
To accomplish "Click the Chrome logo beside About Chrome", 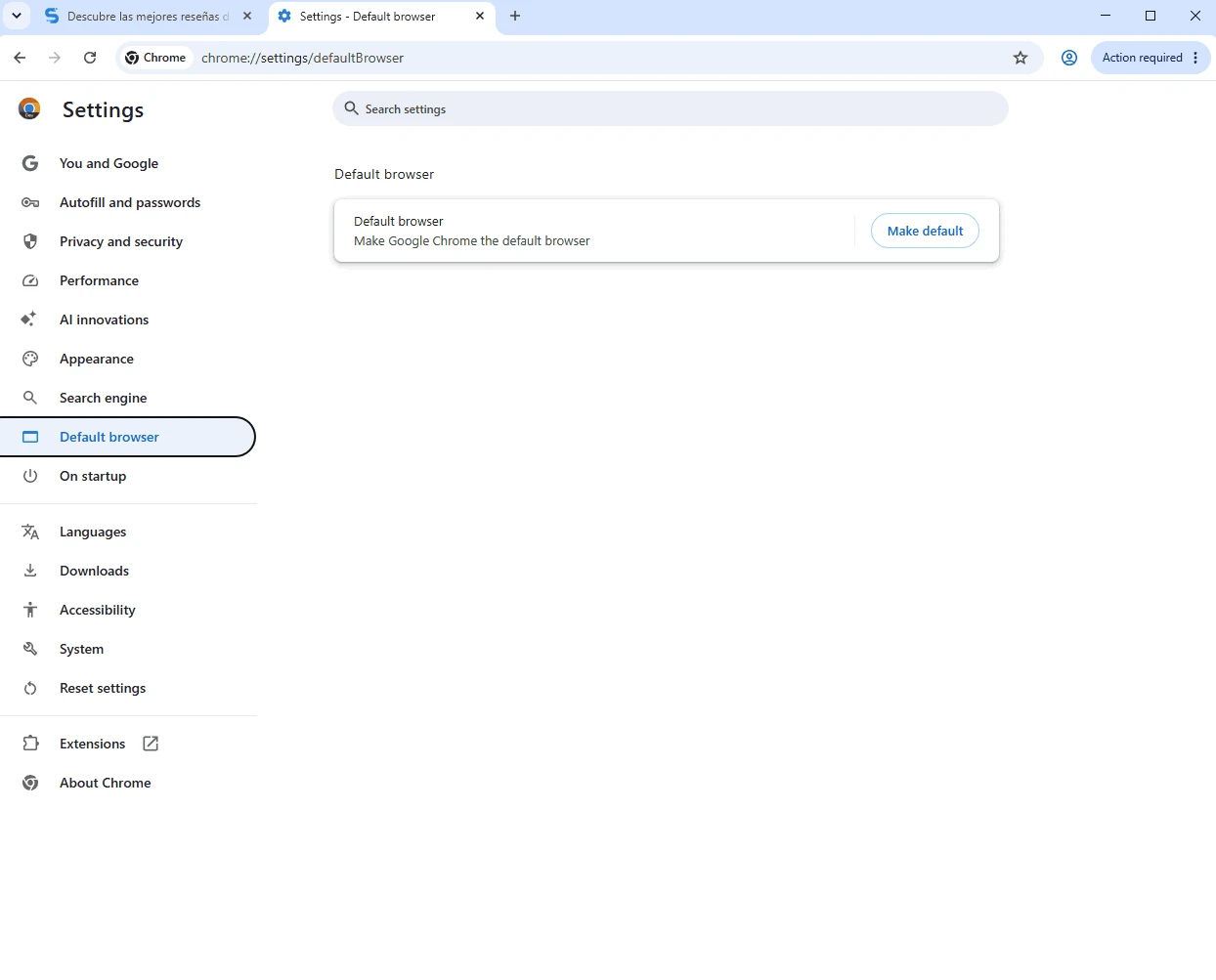I will click(x=30, y=783).
